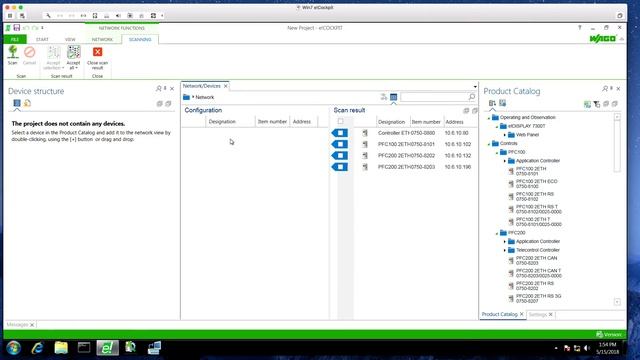Click the blue arrow for PFC200 2ETH 0750-8202 row
Image resolution: width=640 pixels, height=360 pixels.
(340, 156)
